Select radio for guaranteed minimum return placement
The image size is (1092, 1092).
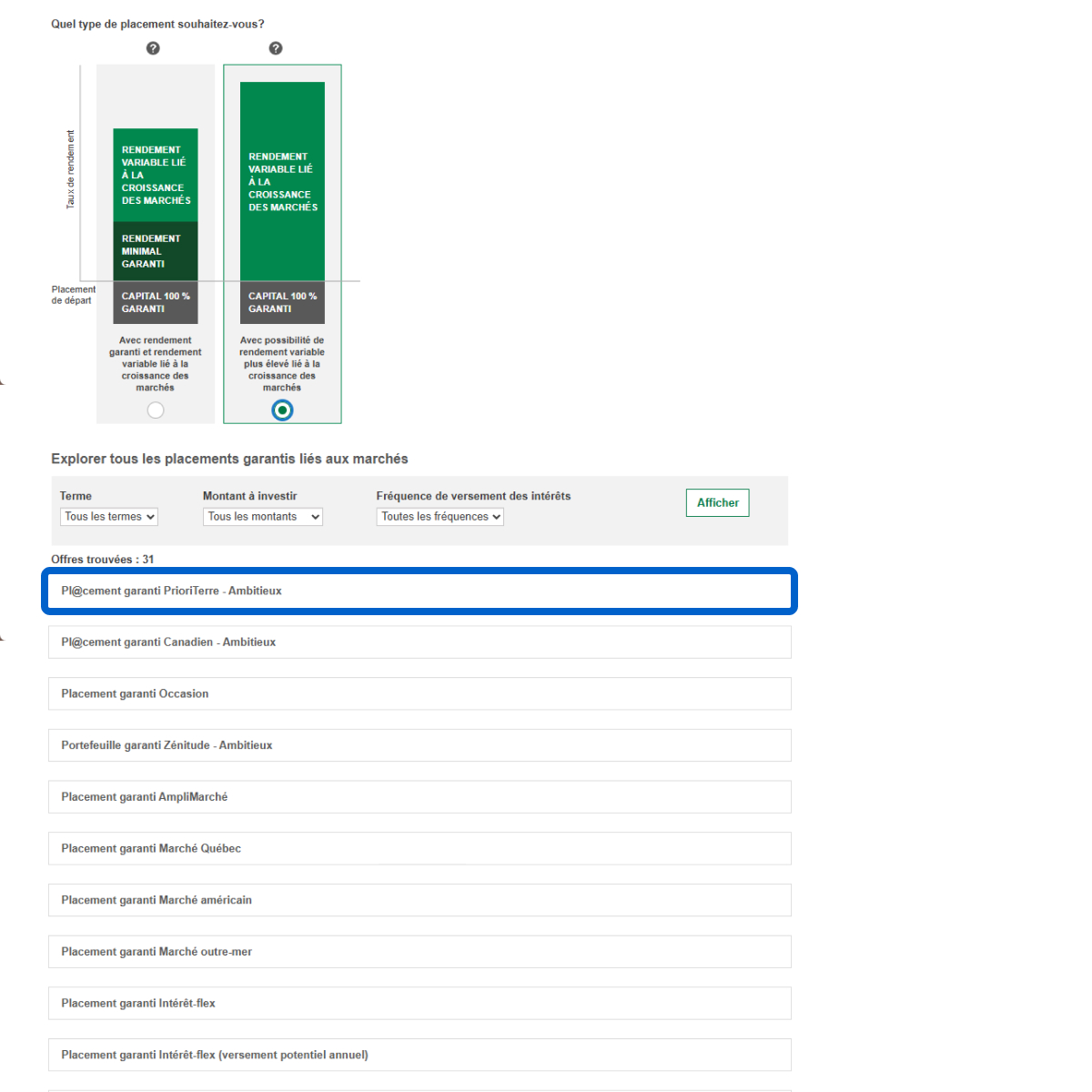coord(156,410)
